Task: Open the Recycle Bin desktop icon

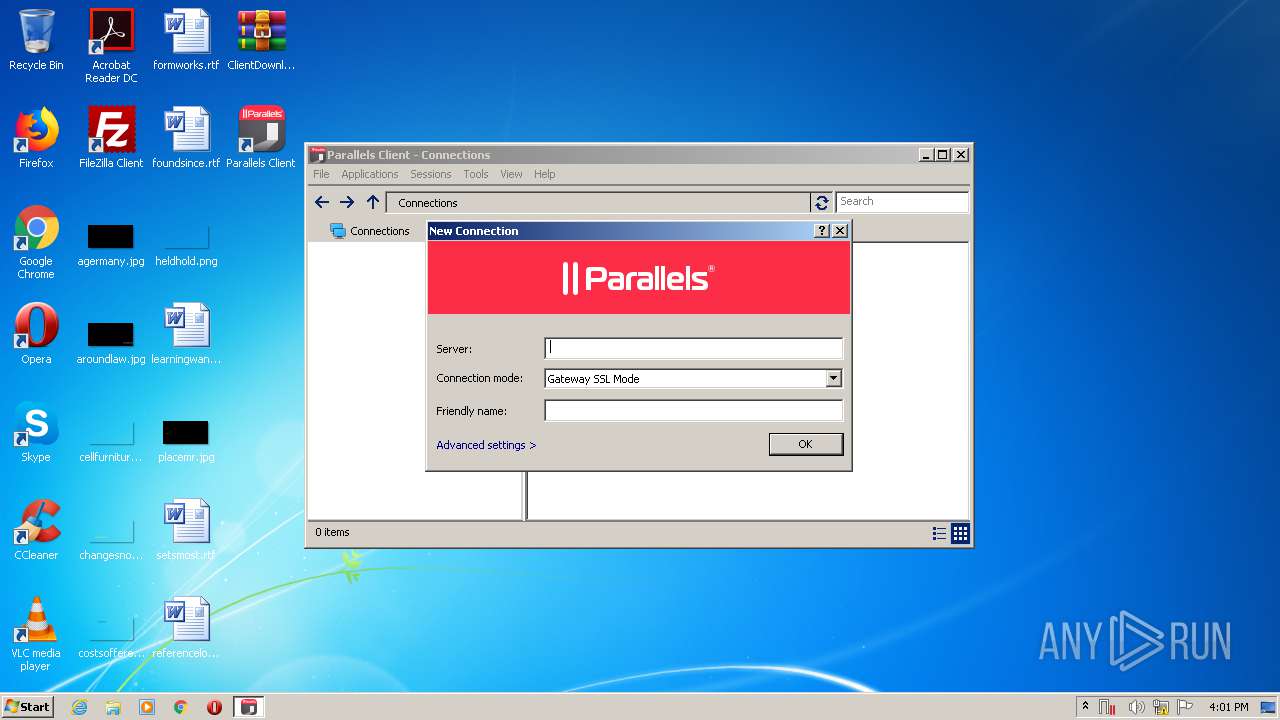Action: coord(36,40)
